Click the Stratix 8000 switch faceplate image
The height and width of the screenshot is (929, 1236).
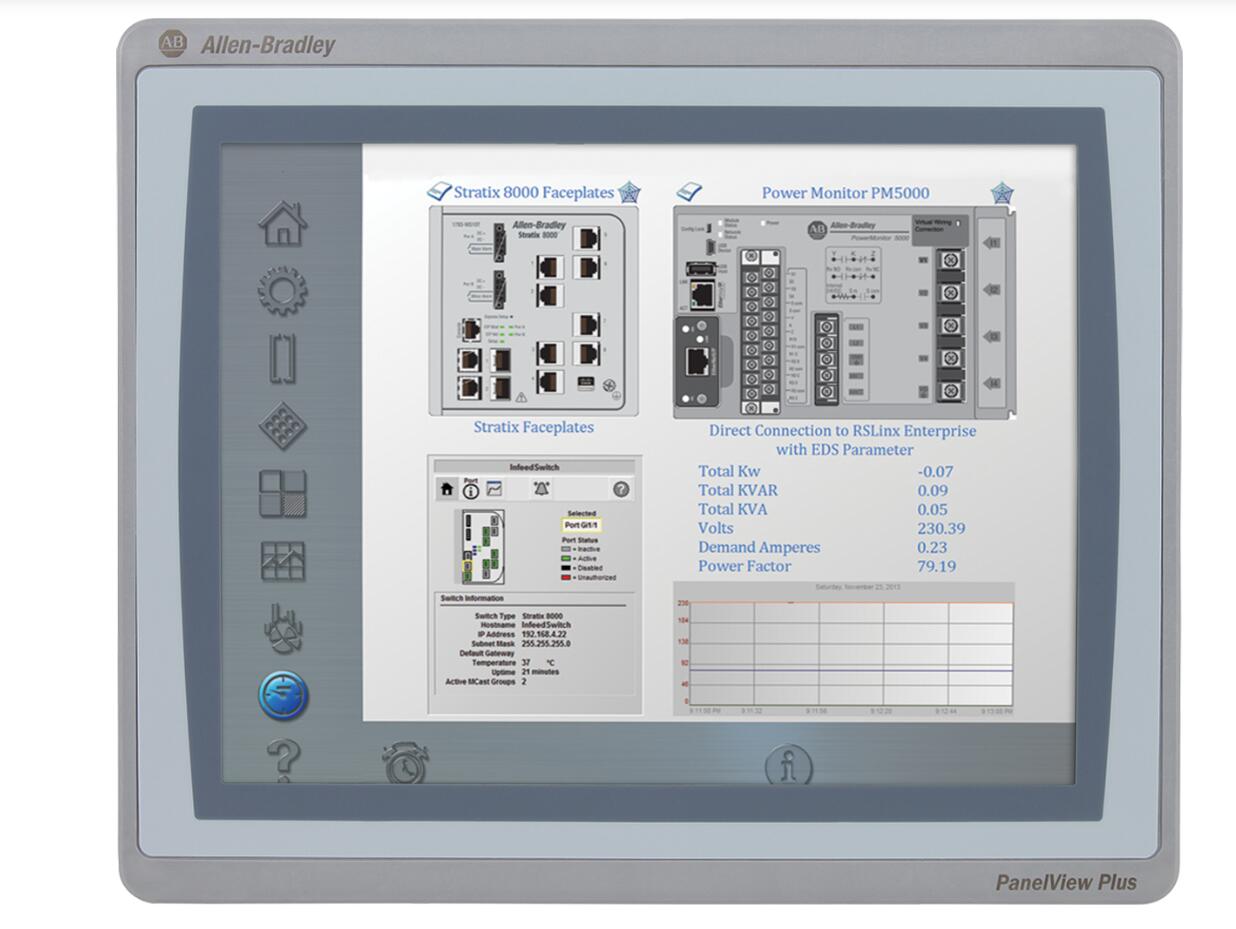tap(534, 310)
